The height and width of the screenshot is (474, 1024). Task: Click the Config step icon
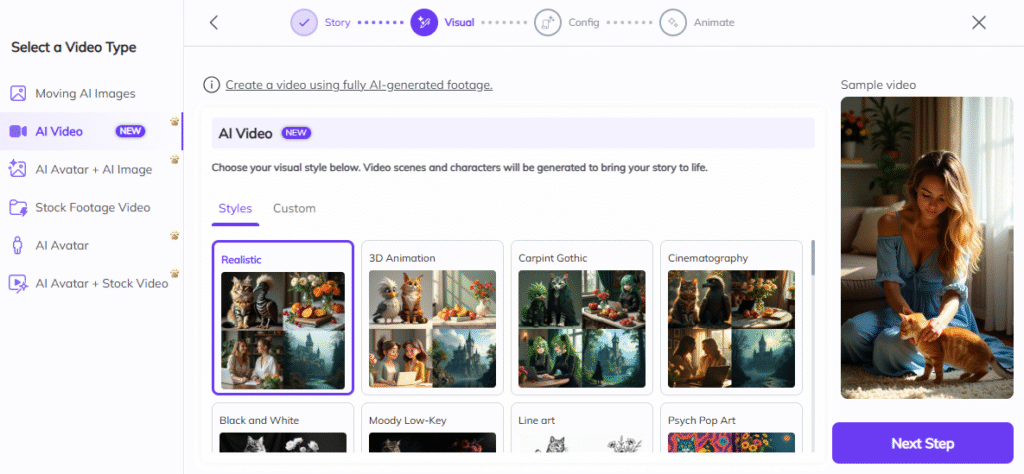click(547, 23)
